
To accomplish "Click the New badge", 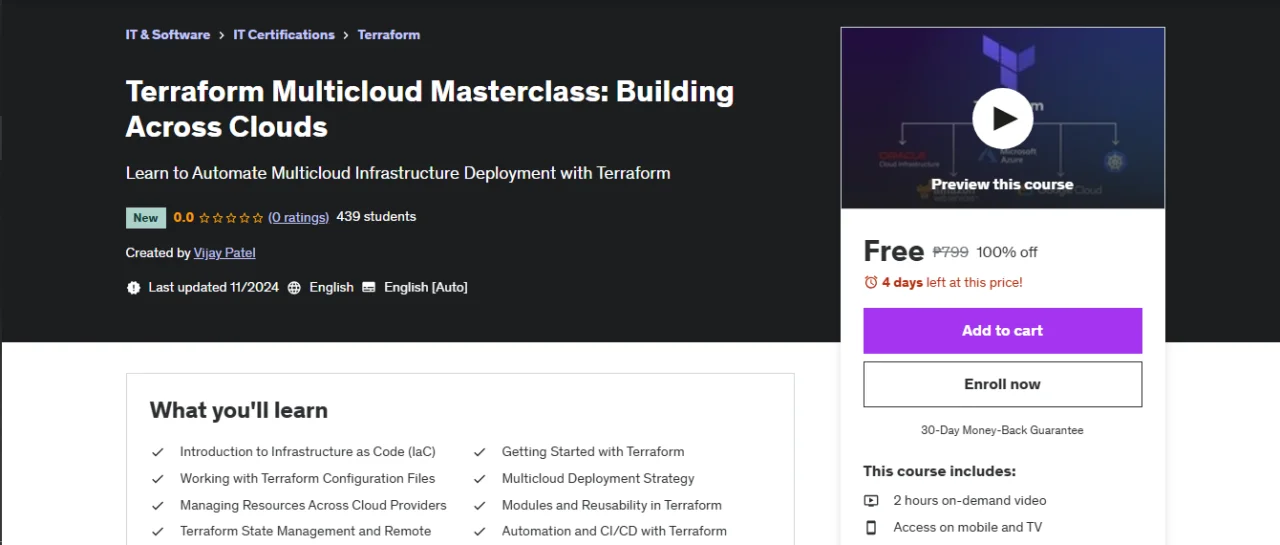I will pyautogui.click(x=146, y=218).
